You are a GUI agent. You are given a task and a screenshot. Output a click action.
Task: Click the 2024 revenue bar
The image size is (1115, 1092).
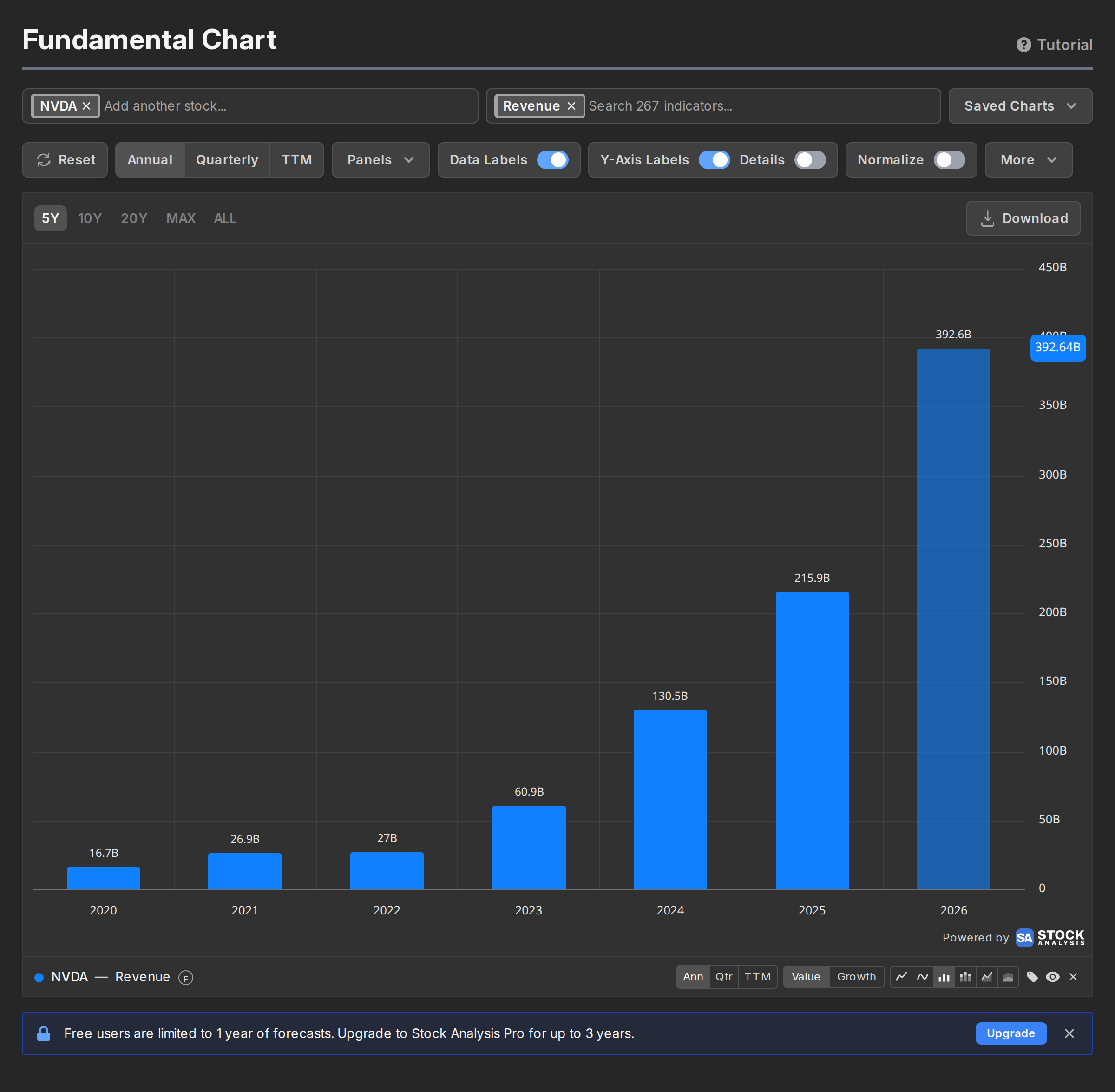click(x=670, y=800)
